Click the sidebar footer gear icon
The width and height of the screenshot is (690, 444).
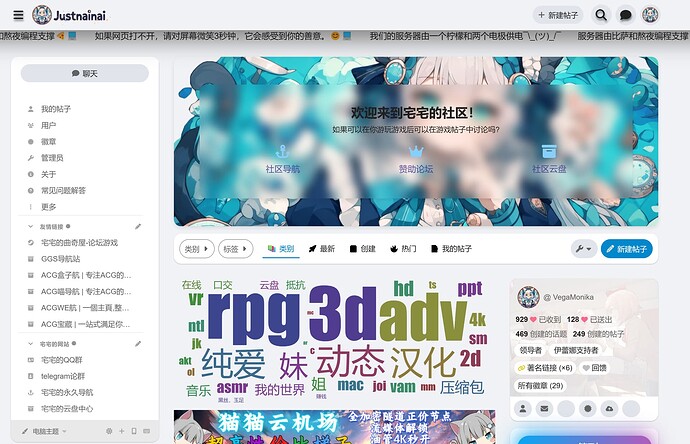click(x=109, y=431)
